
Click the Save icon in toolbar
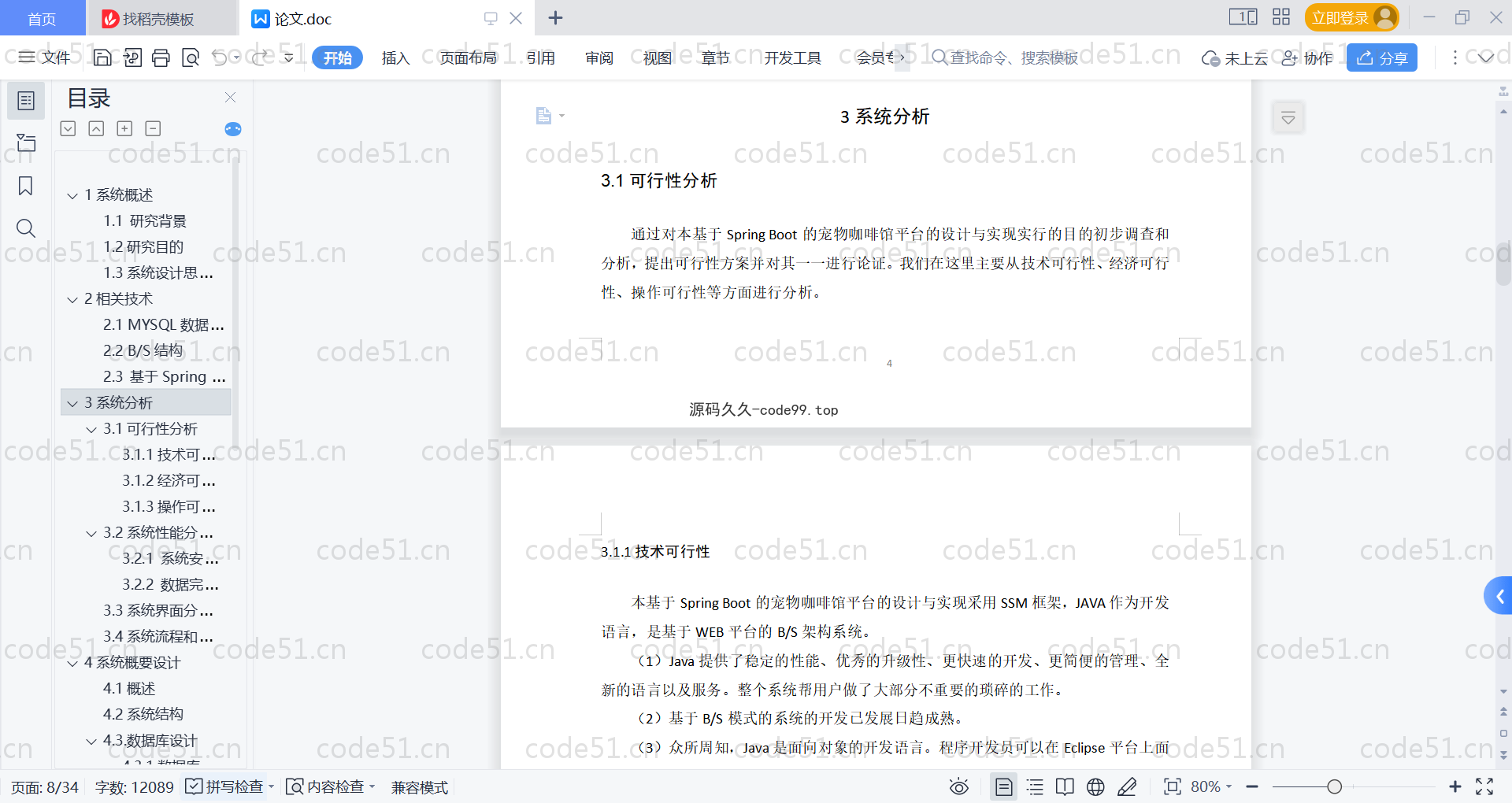point(102,57)
